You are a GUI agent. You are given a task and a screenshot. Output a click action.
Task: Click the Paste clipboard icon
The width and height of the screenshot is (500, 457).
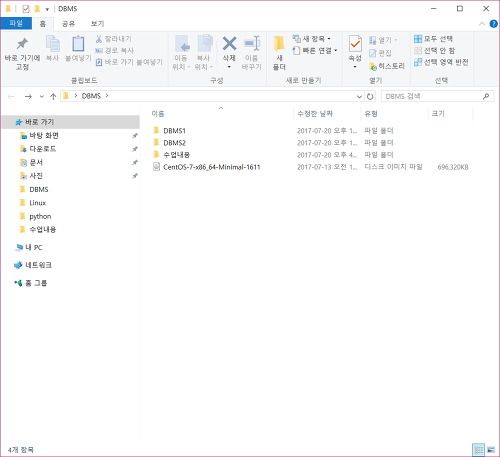(x=78, y=44)
